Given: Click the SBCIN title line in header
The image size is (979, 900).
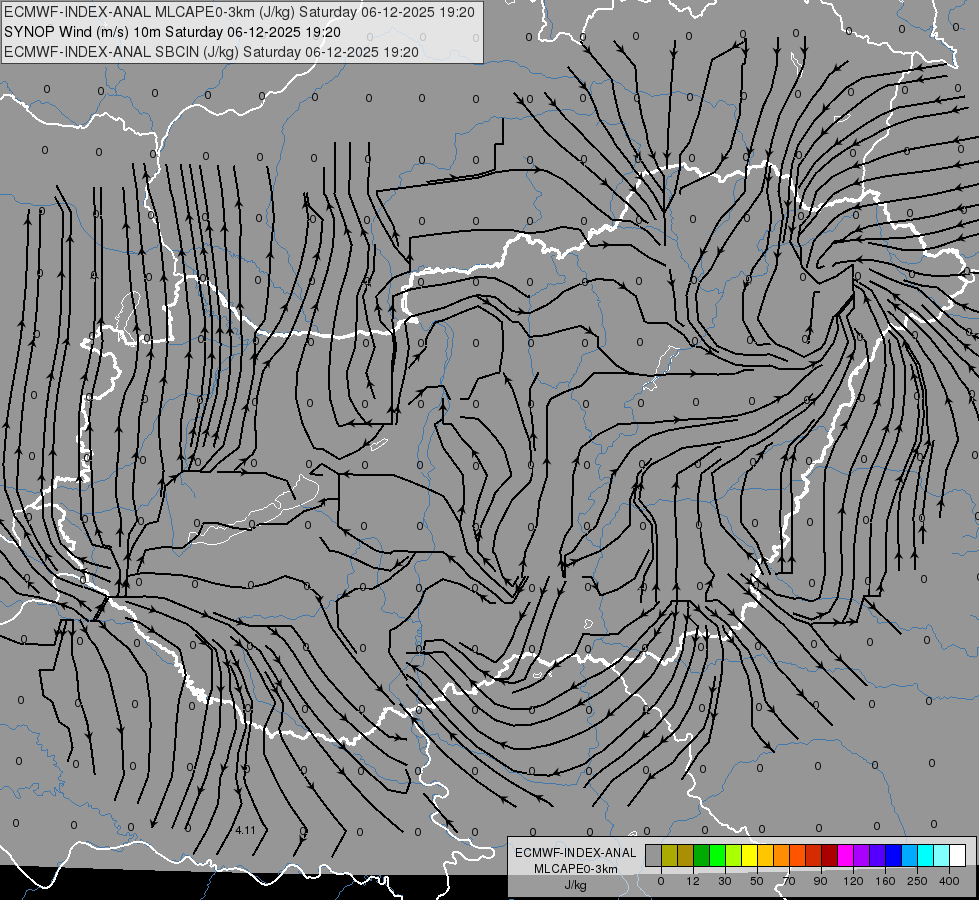Looking at the screenshot, I should click(211, 52).
